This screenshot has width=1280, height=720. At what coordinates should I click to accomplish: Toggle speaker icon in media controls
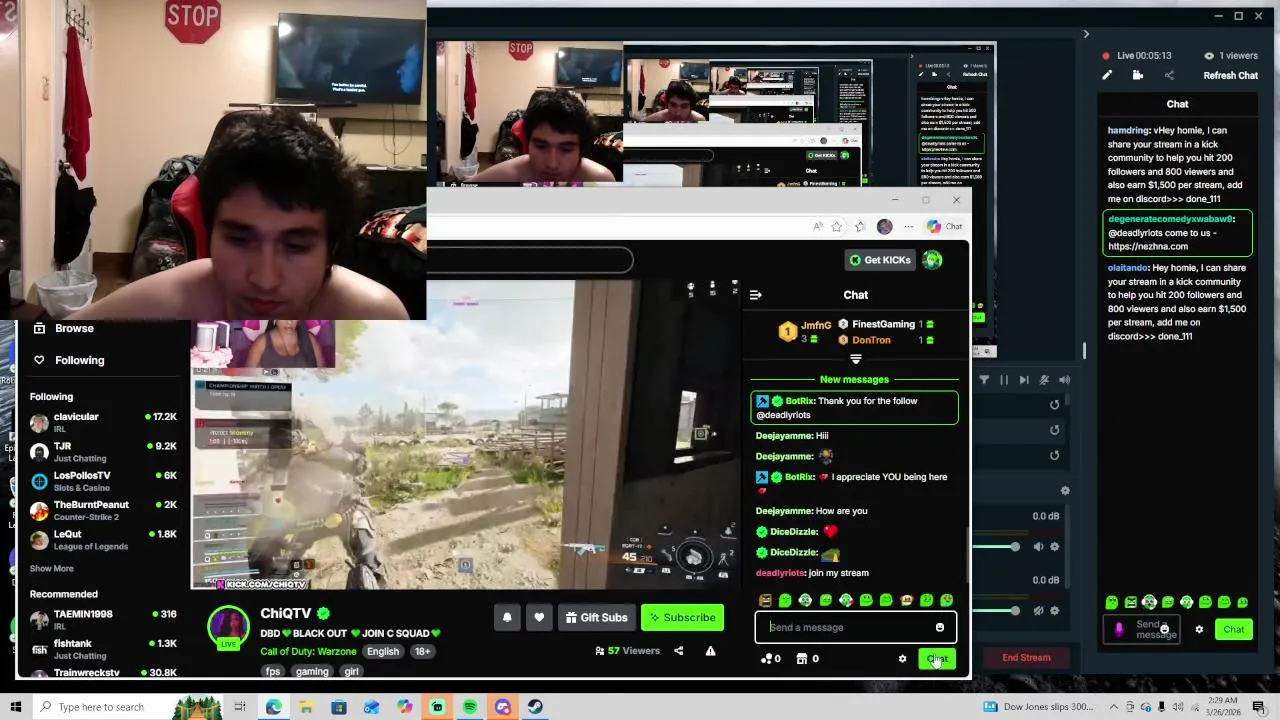pyautogui.click(x=1064, y=380)
